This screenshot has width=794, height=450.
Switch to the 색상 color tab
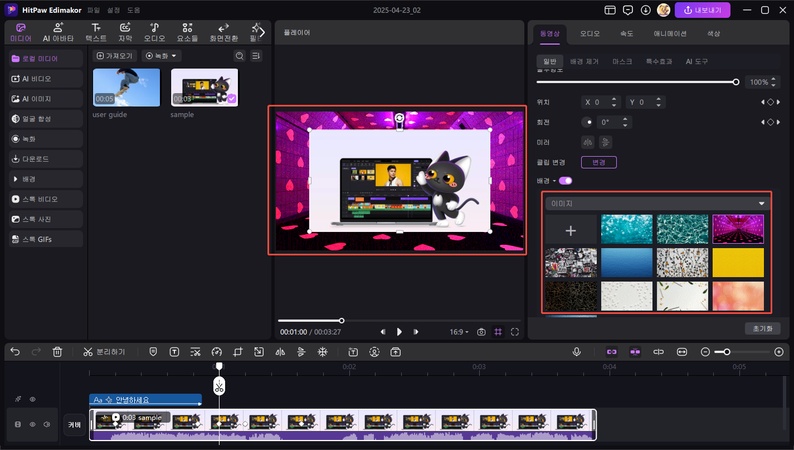point(713,33)
